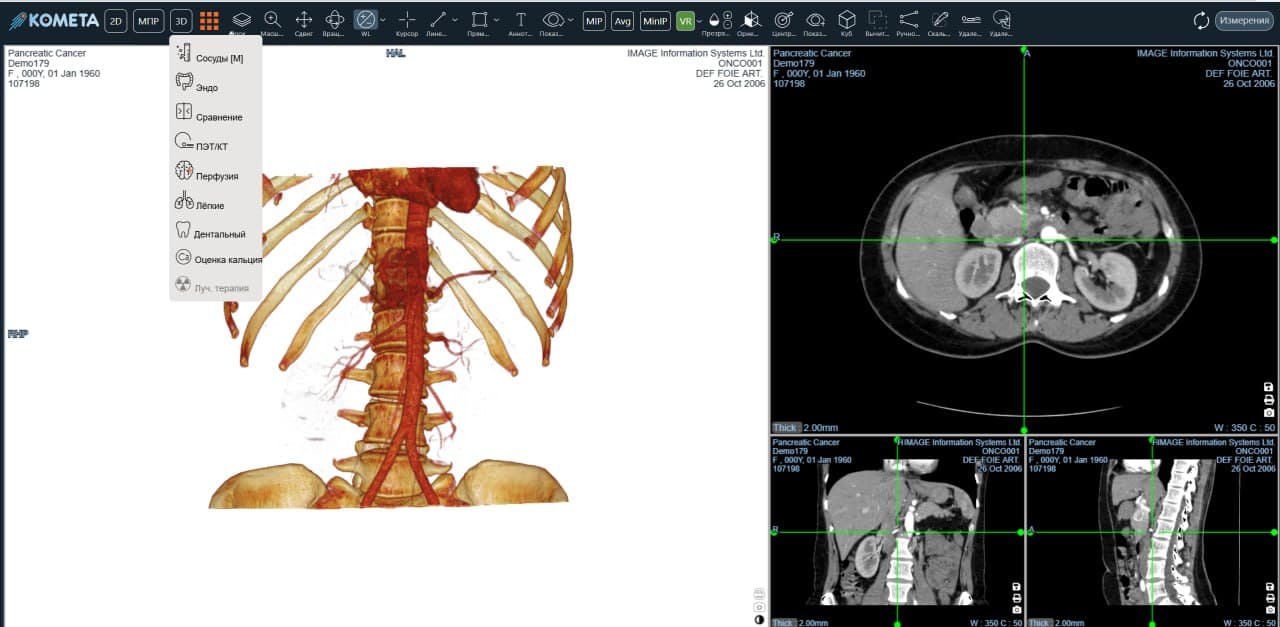
Task: Take a snapshot of the axial view
Action: pos(1268,412)
